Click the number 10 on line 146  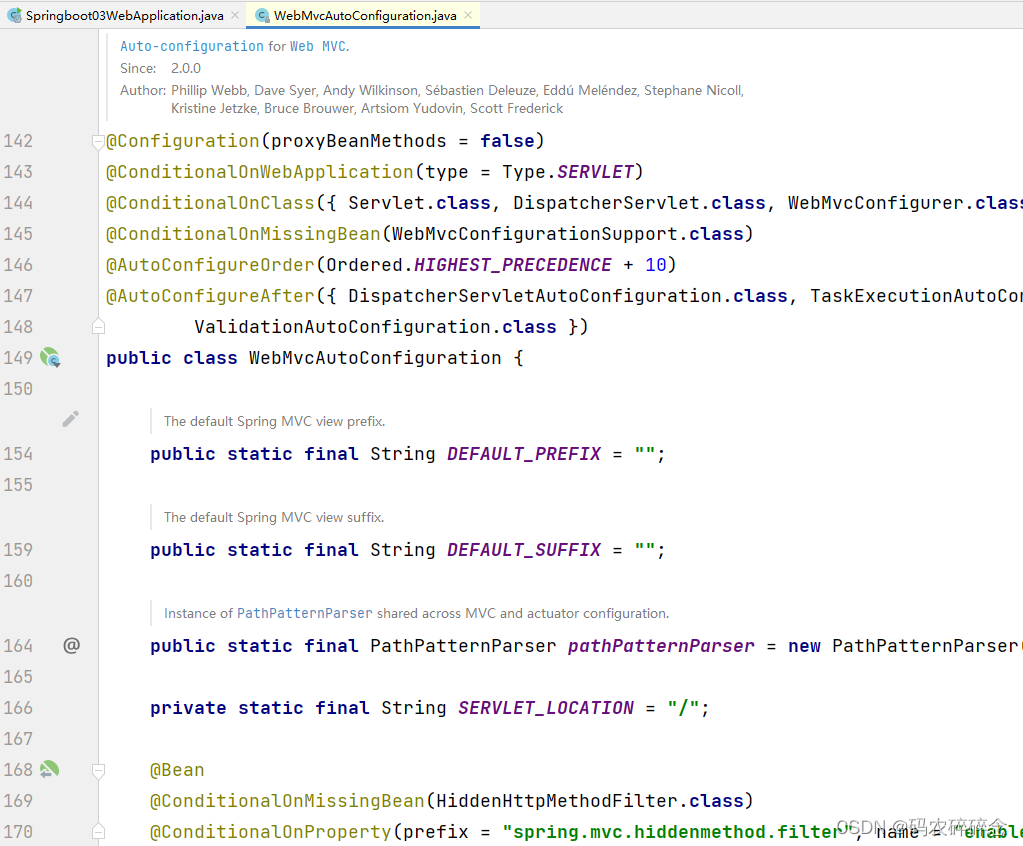click(655, 265)
